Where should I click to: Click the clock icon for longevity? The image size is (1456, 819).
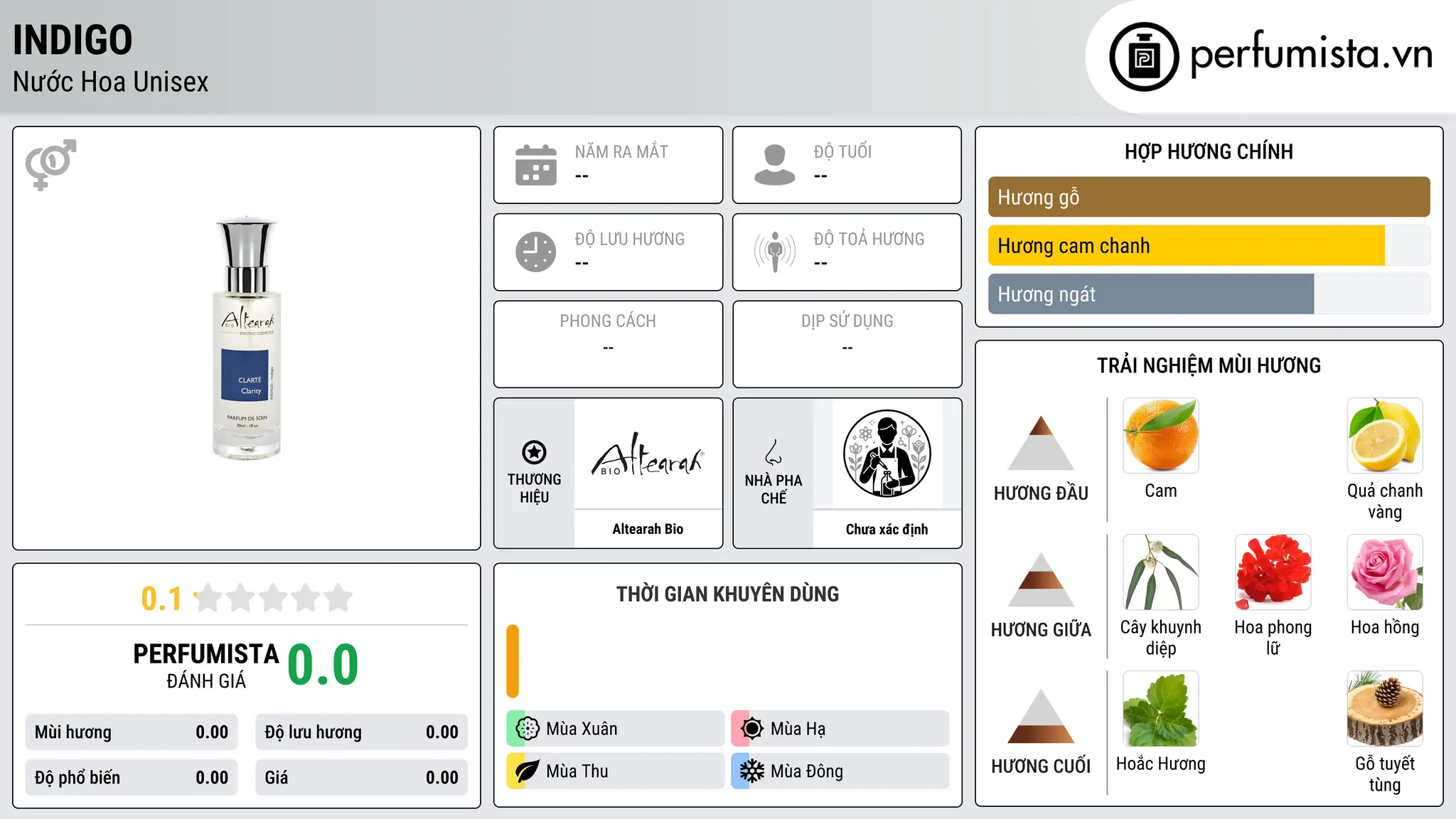536,252
